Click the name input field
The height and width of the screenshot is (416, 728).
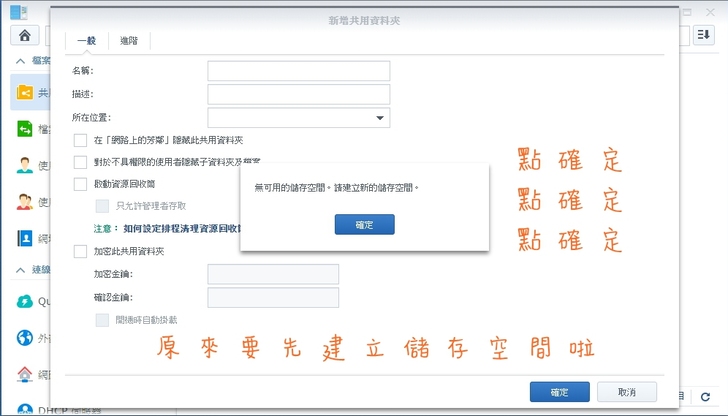coord(299,71)
